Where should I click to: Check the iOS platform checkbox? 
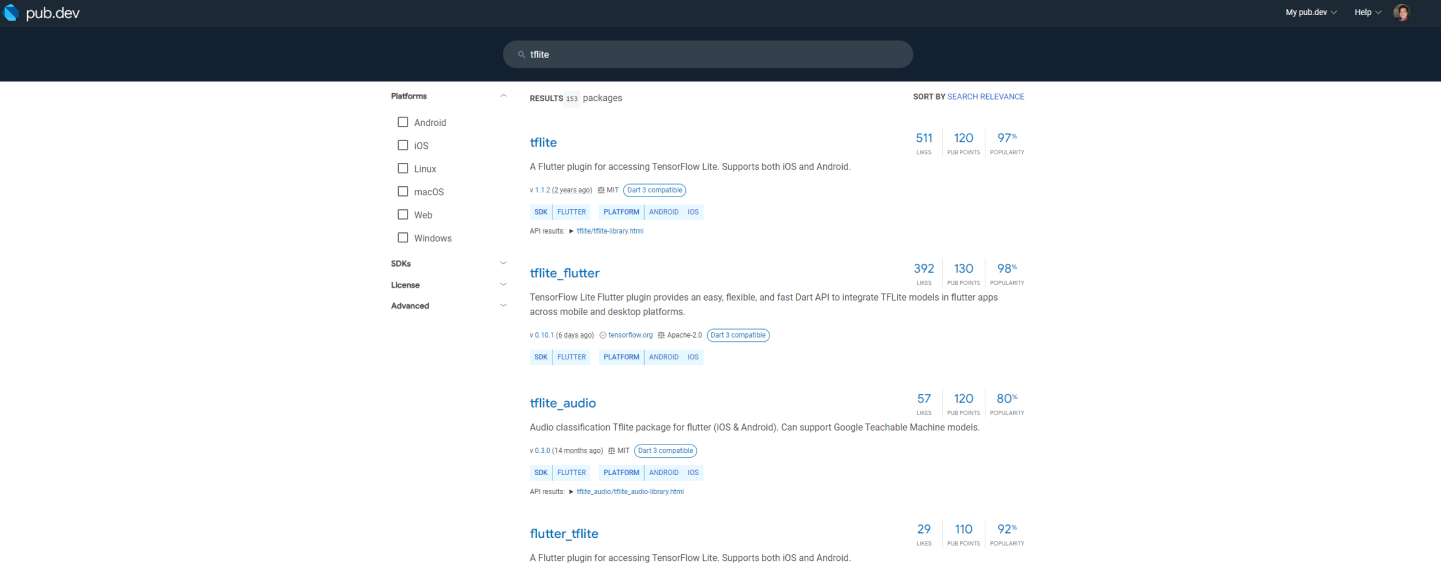(403, 145)
